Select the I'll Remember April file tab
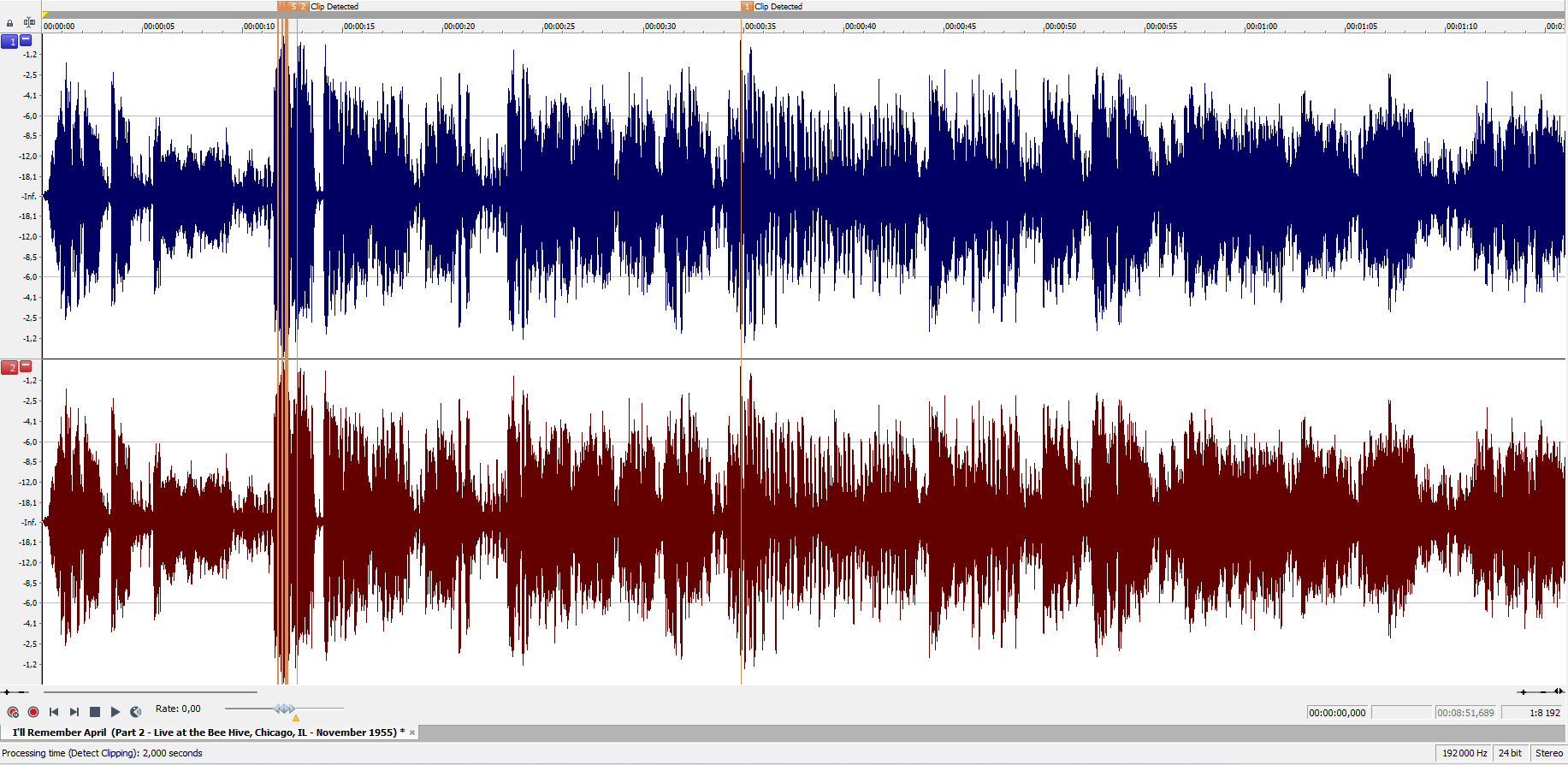The width and height of the screenshot is (1568, 765). (204, 732)
